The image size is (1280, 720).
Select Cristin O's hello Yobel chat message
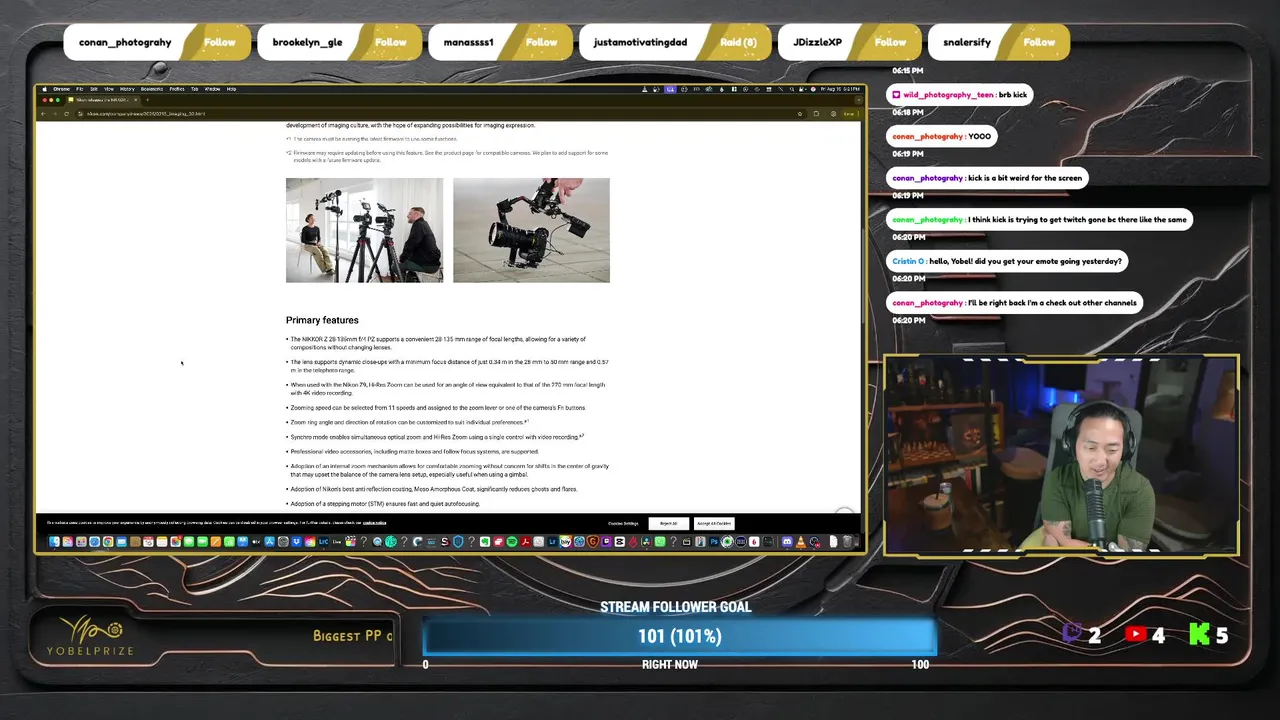click(x=1007, y=261)
